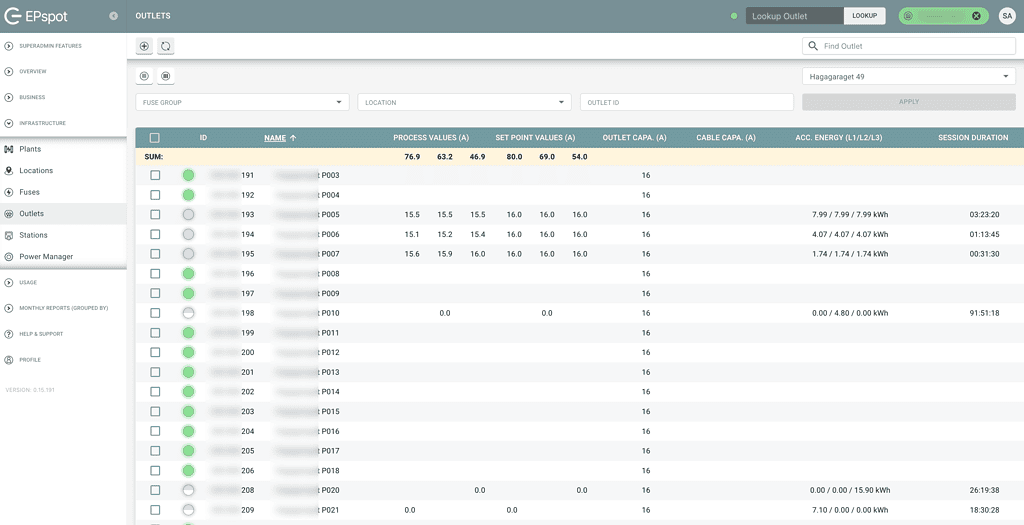The width and height of the screenshot is (1024, 525).
Task: Check the box for outlet 192 P004
Action: pos(155,195)
